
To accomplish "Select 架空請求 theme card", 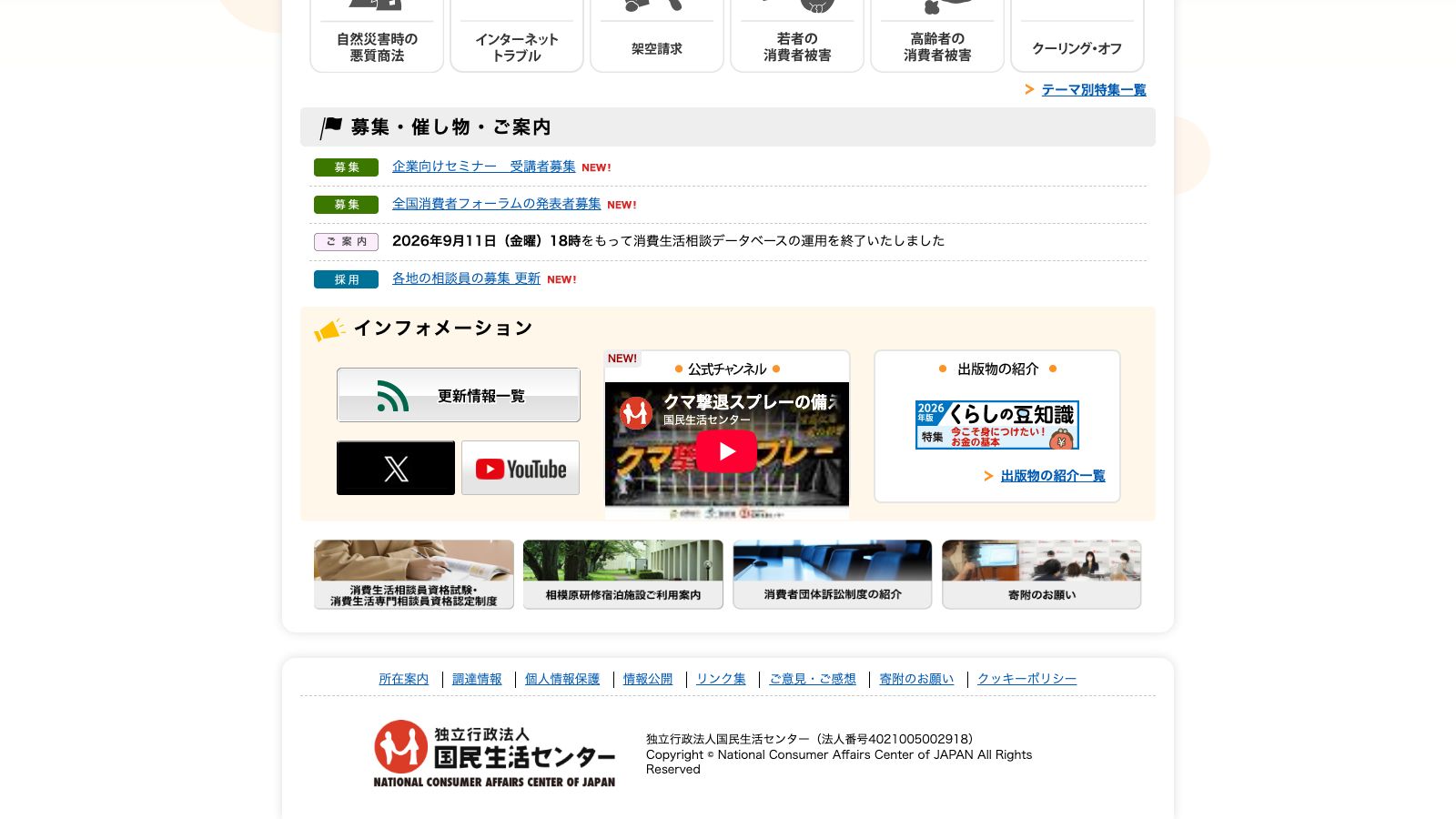I will click(x=657, y=36).
